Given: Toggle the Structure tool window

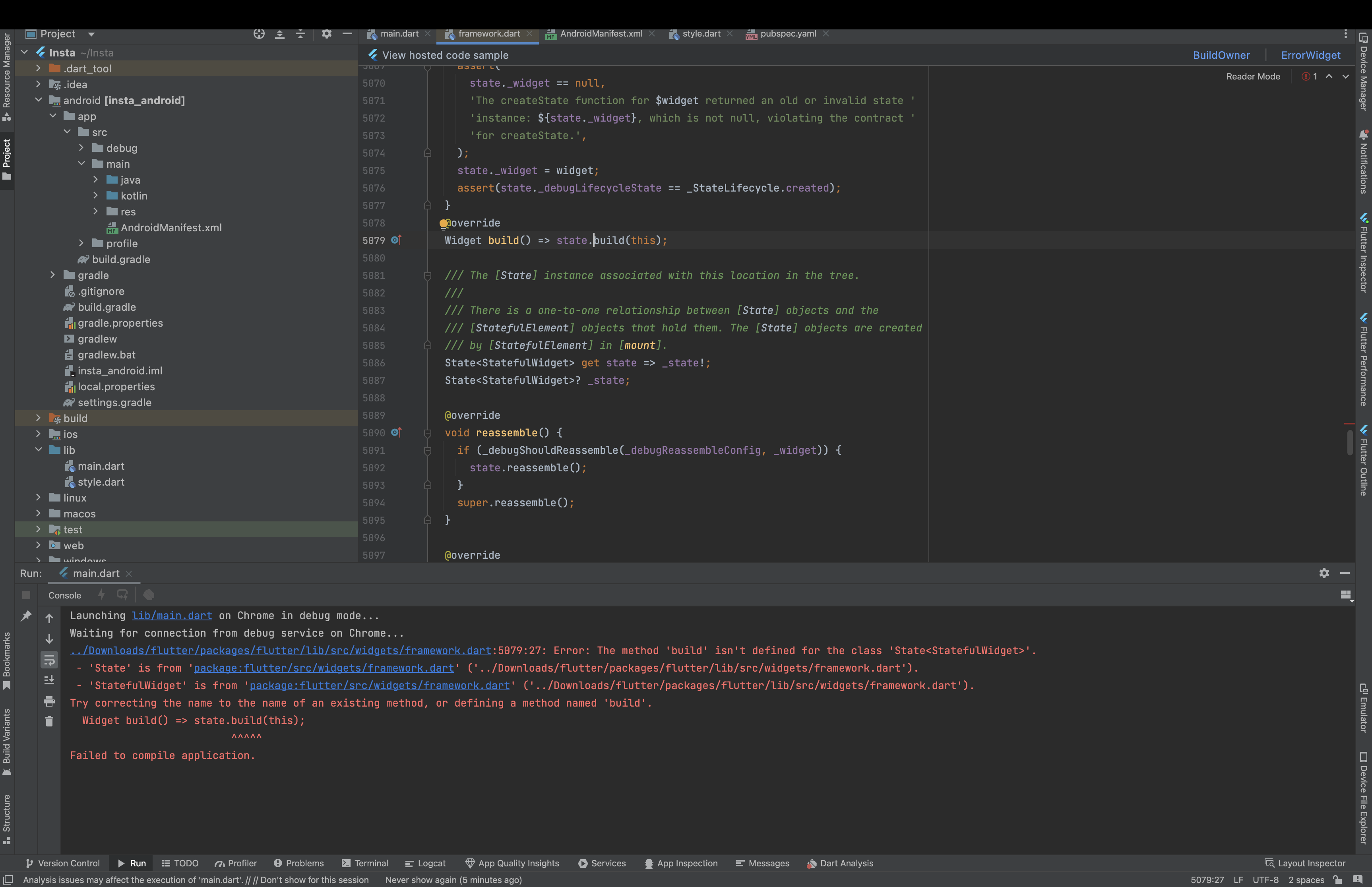Looking at the screenshot, I should (x=7, y=820).
